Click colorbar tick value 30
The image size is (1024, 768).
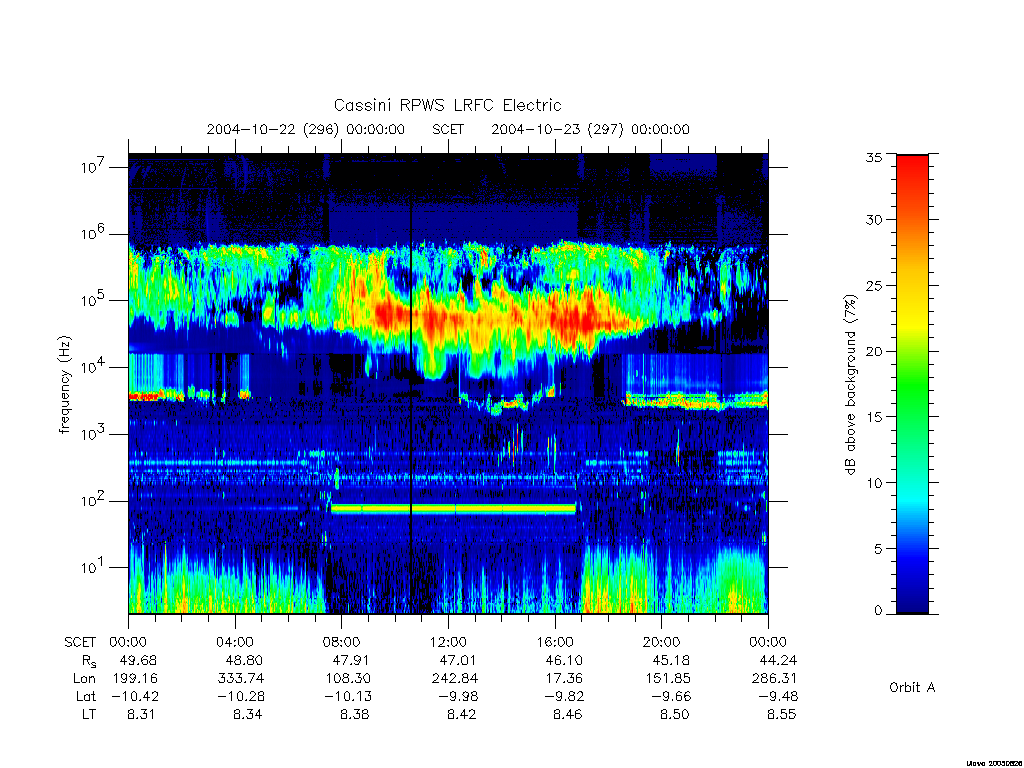coord(874,219)
